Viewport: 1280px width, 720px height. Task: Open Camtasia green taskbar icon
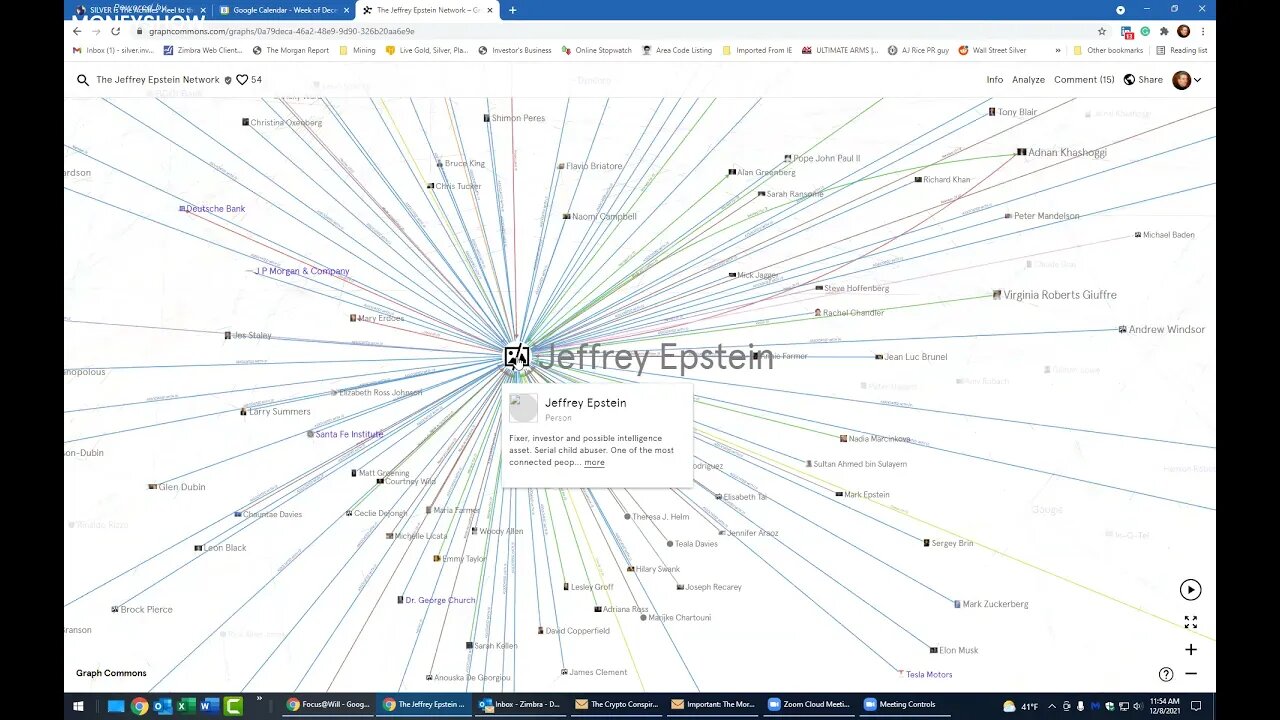232,705
